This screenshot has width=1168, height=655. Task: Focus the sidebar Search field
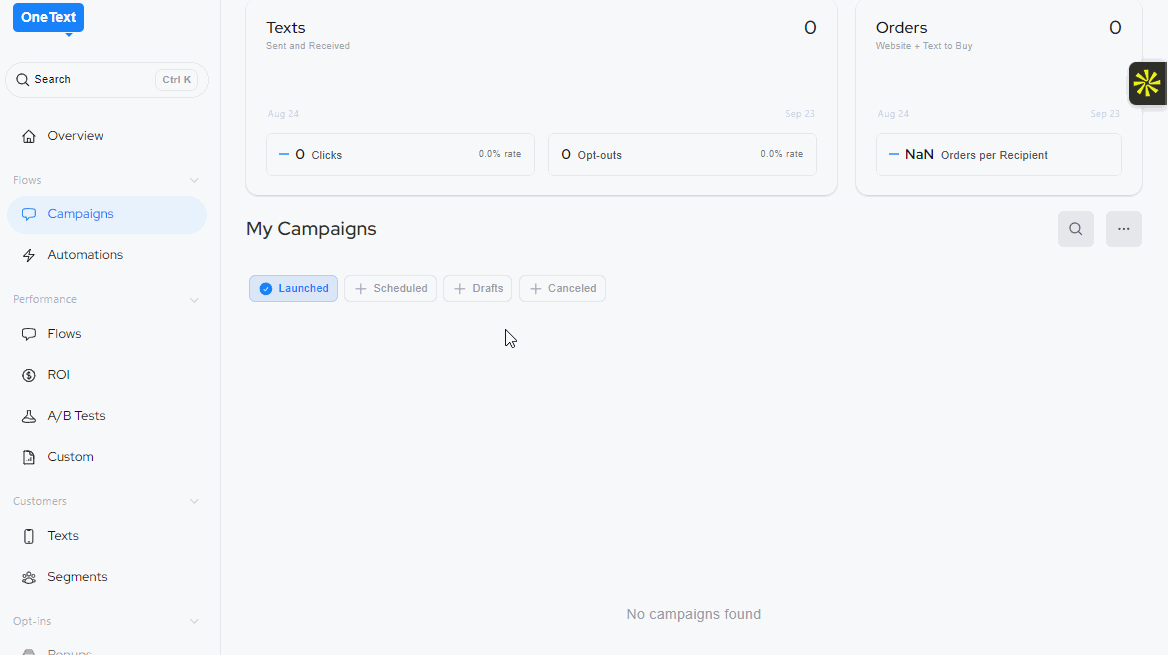pyautogui.click(x=107, y=80)
